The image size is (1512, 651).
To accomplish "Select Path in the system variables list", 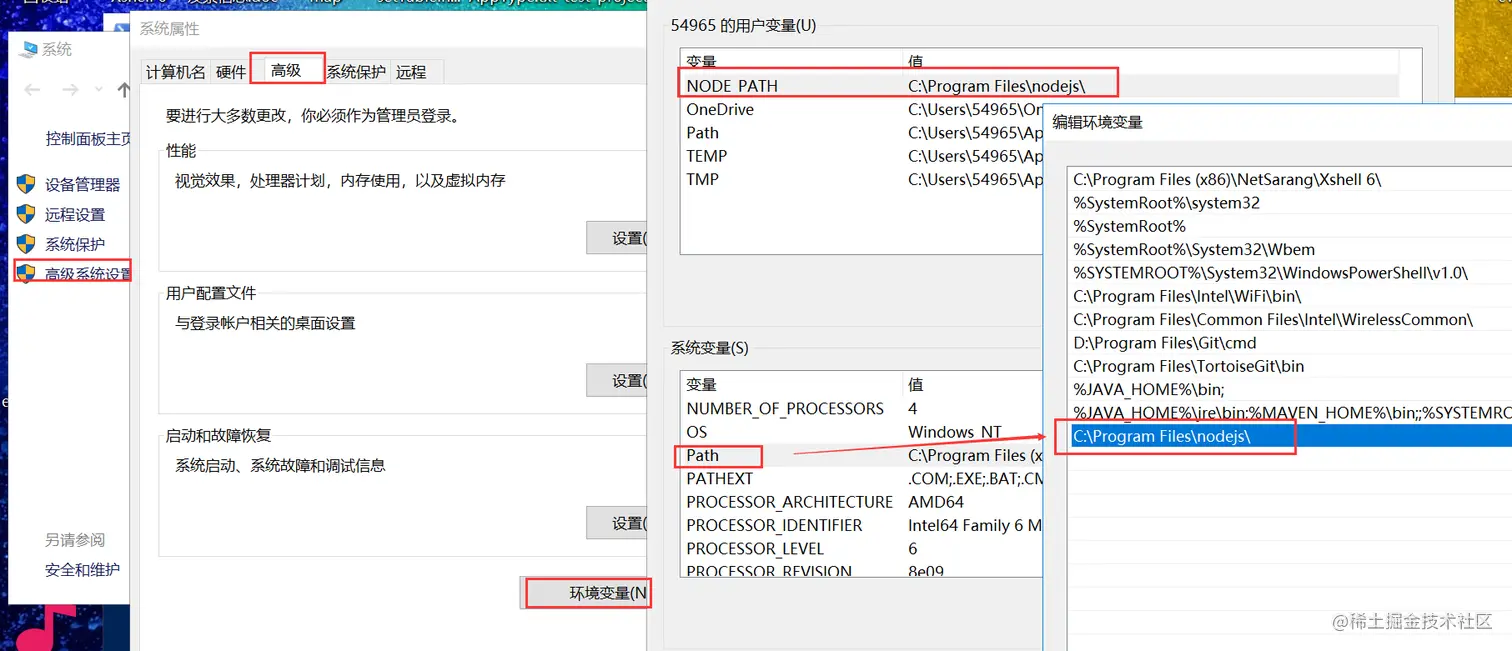I will click(861, 455).
